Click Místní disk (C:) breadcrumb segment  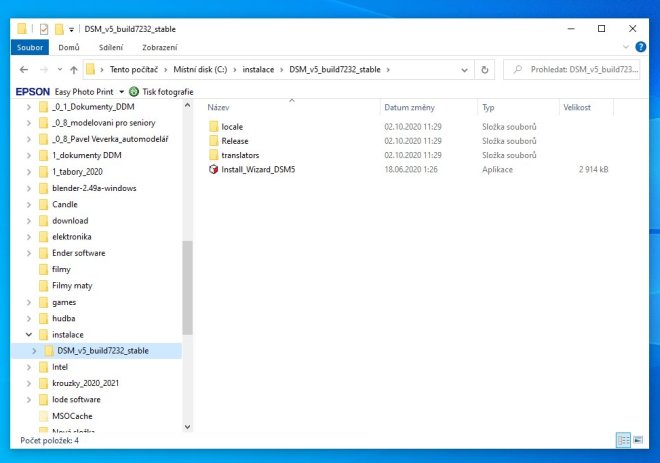200,69
